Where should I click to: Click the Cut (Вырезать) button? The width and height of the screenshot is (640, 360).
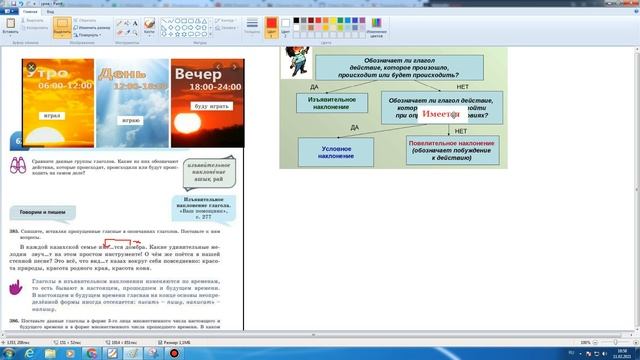pos(32,20)
